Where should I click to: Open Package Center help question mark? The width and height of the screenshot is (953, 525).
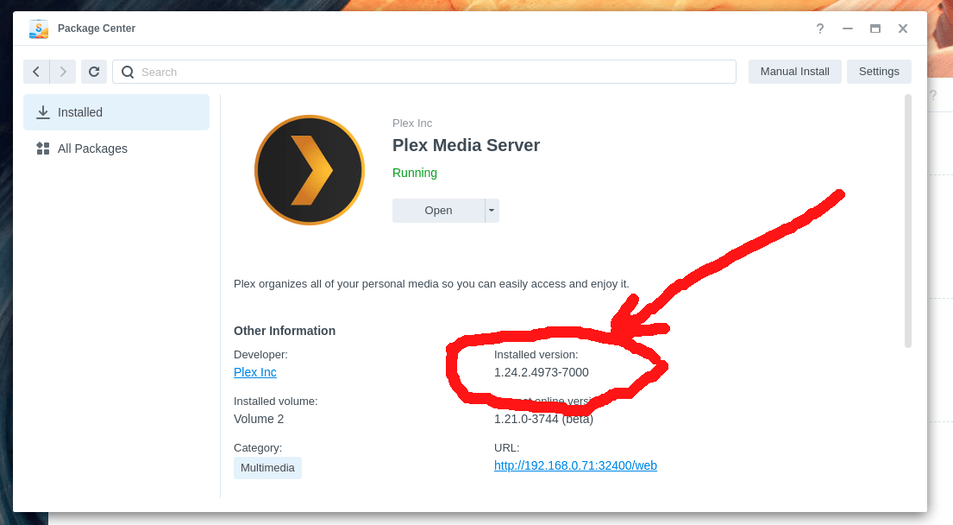[820, 29]
